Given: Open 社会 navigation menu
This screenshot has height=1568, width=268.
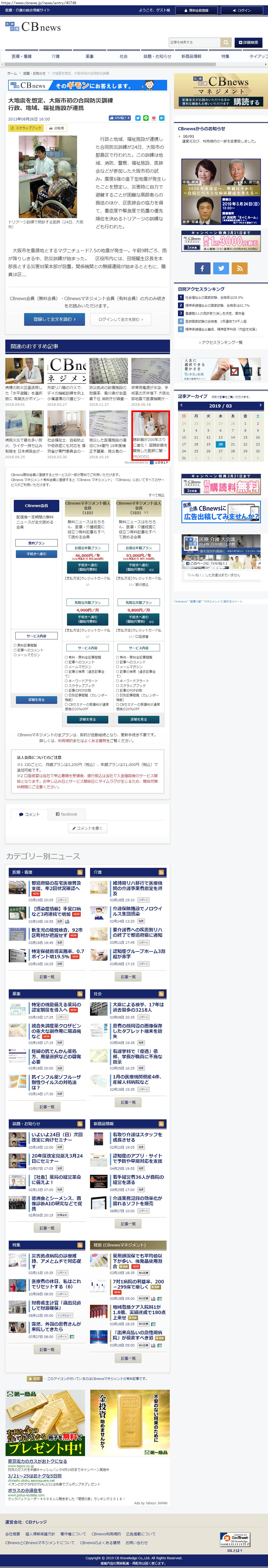Looking at the screenshot, I should (123, 56).
